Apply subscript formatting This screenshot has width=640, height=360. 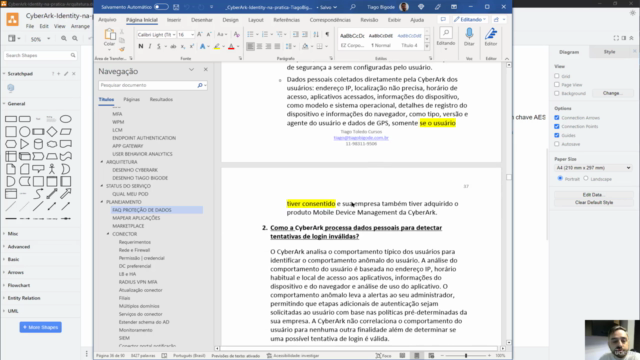183,47
